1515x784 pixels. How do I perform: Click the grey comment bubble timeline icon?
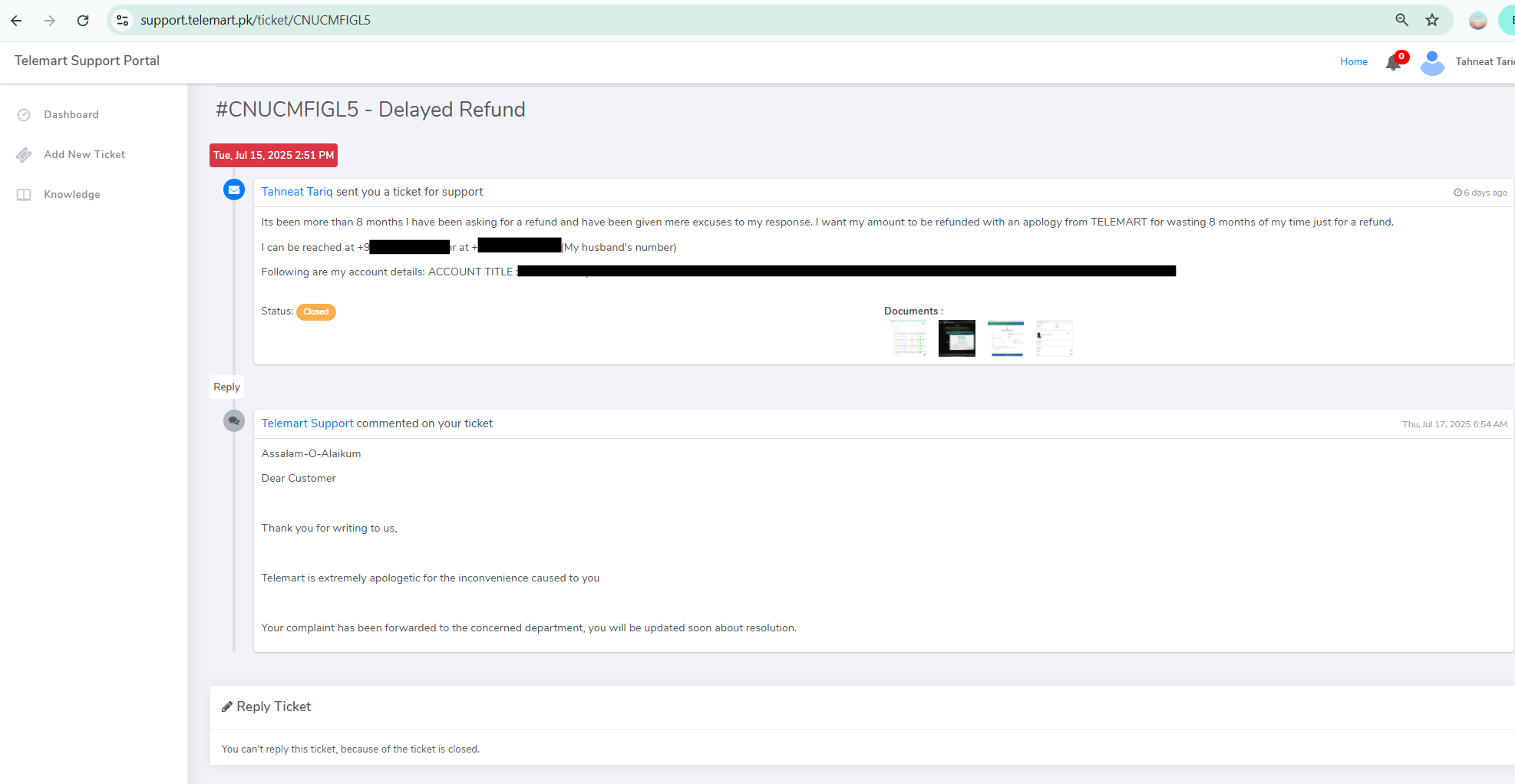pyautogui.click(x=234, y=420)
